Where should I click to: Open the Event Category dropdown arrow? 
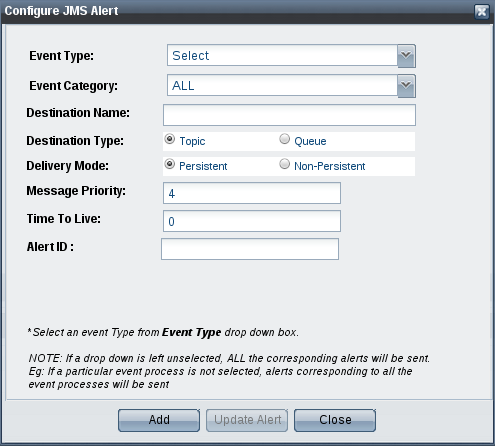406,86
